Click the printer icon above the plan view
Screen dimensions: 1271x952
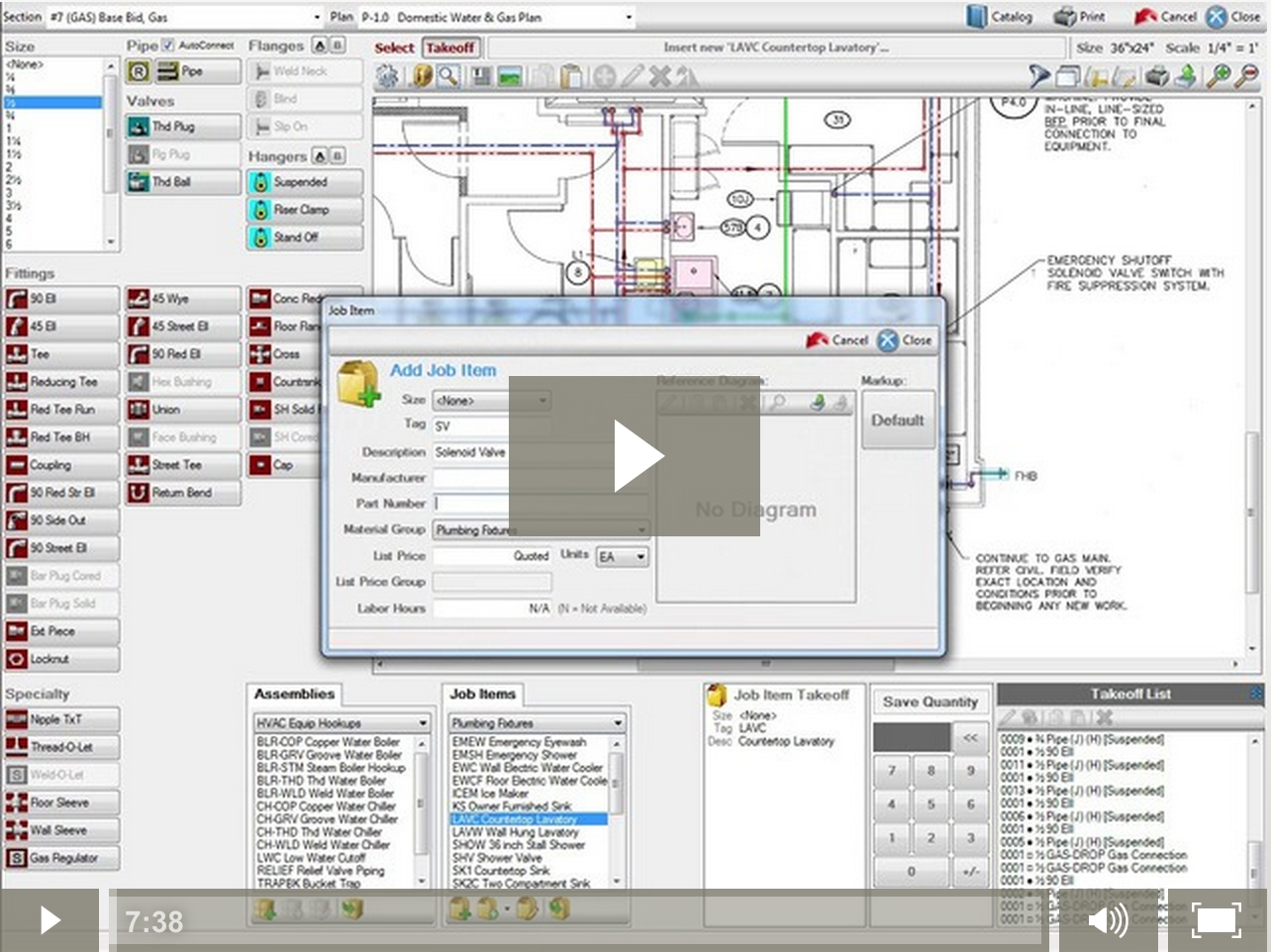[x=1156, y=76]
